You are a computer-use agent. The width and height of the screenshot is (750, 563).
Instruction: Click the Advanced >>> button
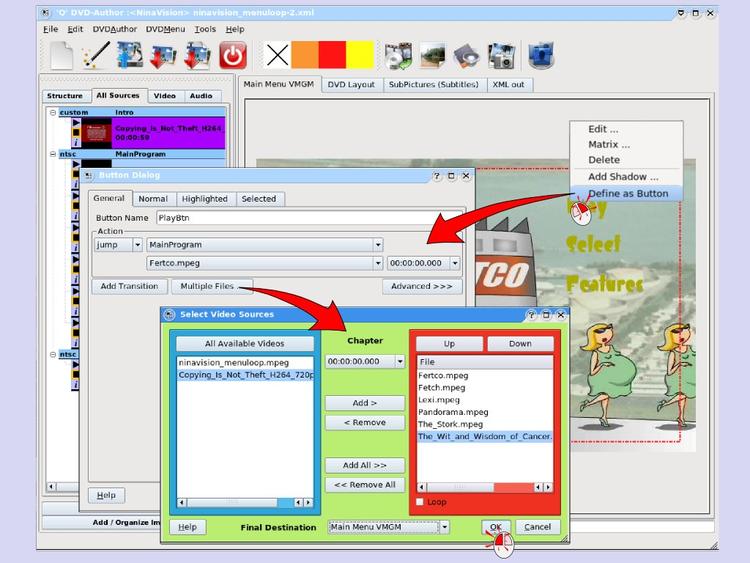[421, 286]
